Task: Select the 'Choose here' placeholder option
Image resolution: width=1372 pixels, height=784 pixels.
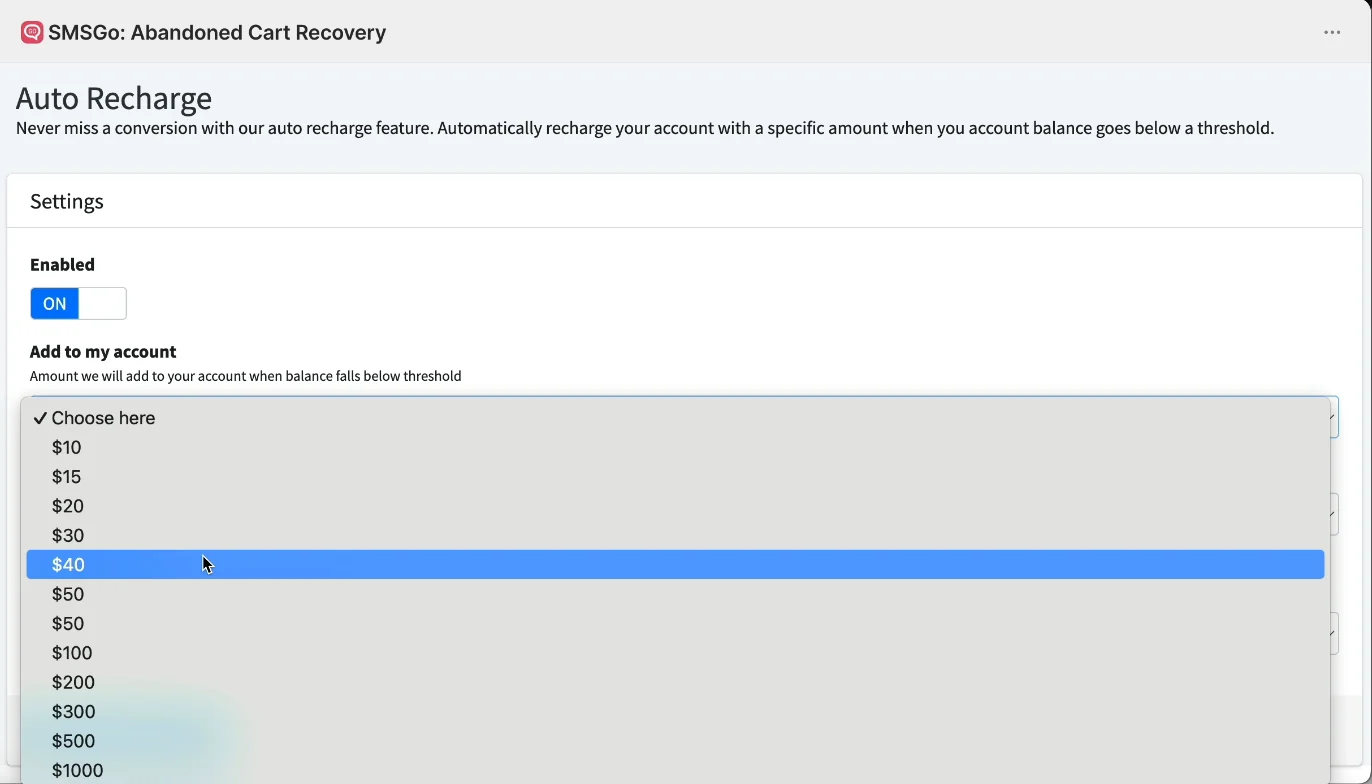Action: [x=676, y=418]
